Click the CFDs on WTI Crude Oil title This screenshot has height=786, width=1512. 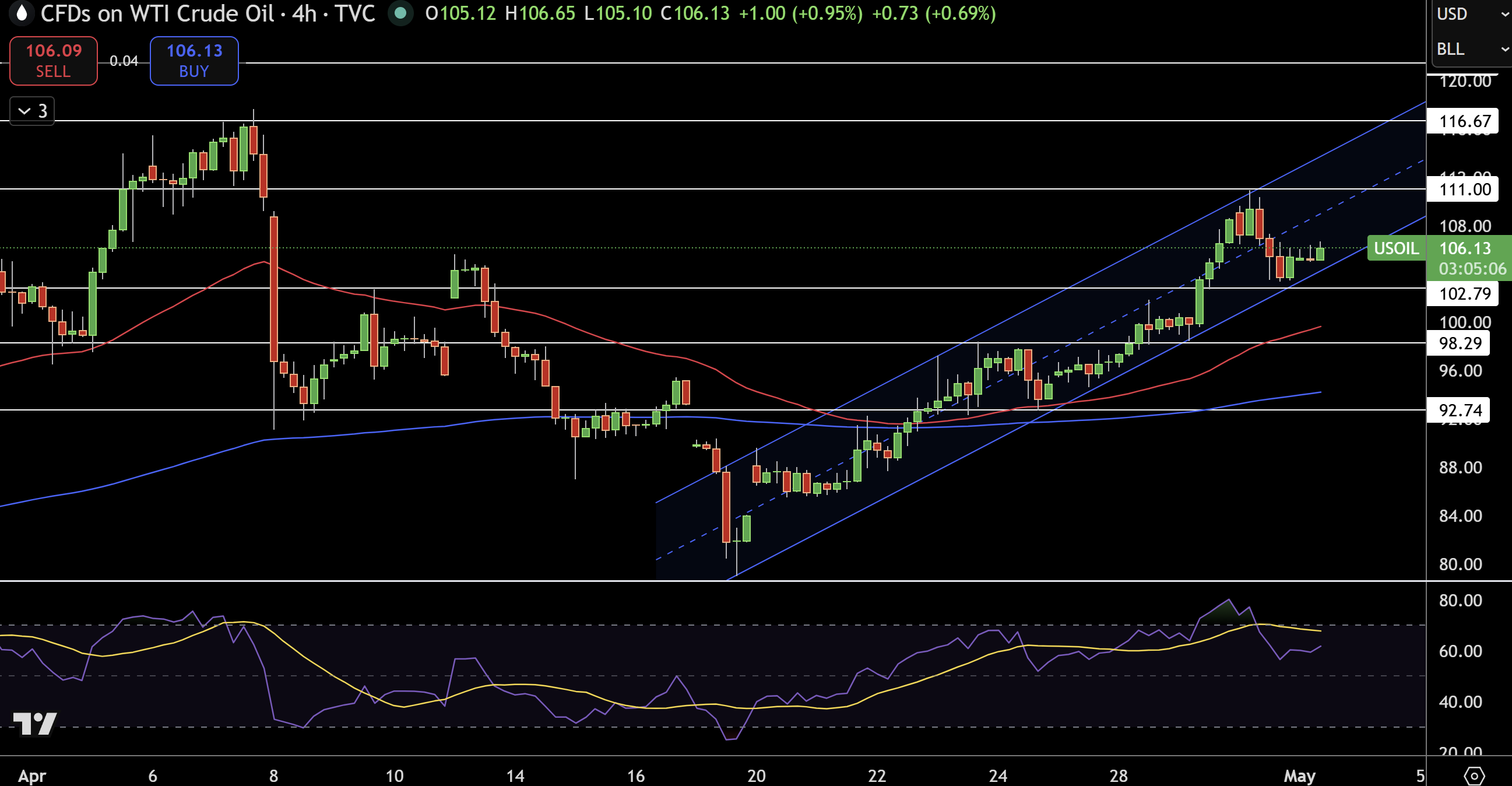[157, 13]
